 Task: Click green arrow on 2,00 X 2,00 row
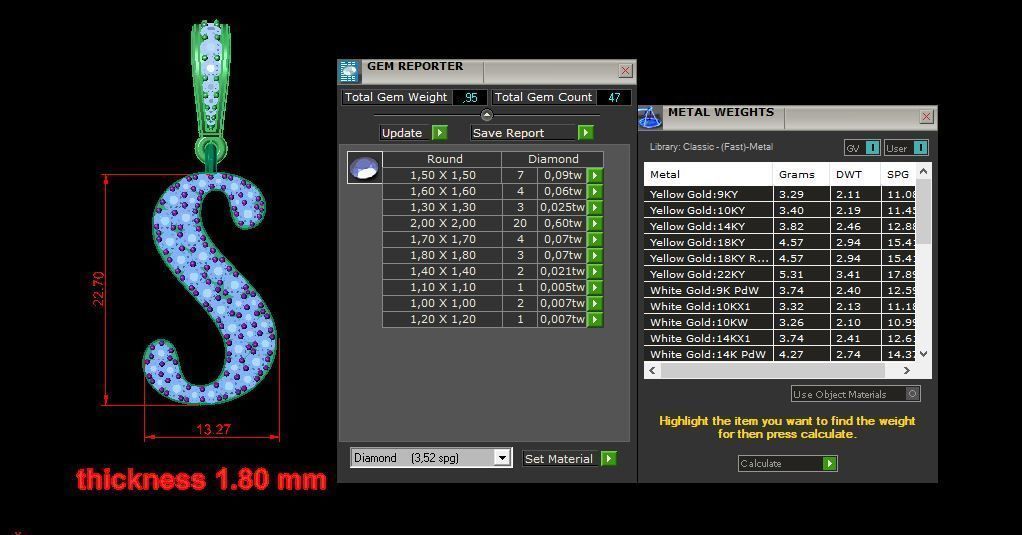tap(594, 224)
